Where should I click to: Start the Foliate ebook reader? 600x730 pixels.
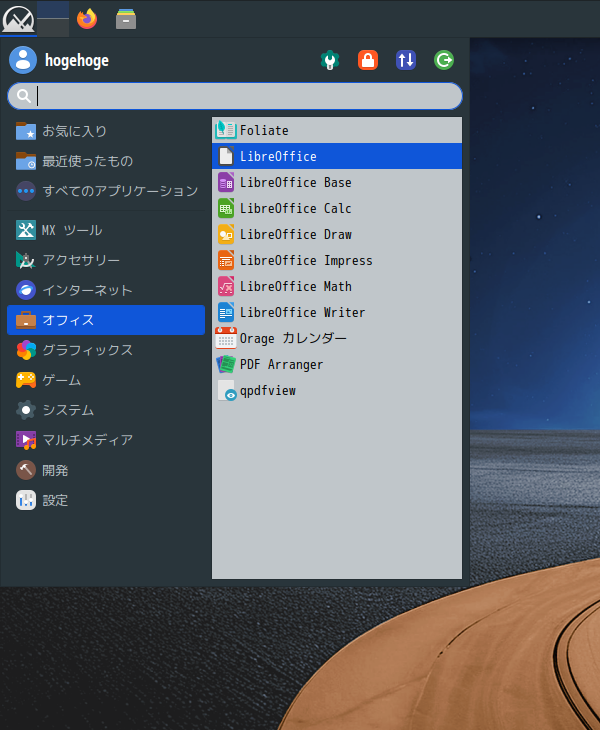coord(264,130)
